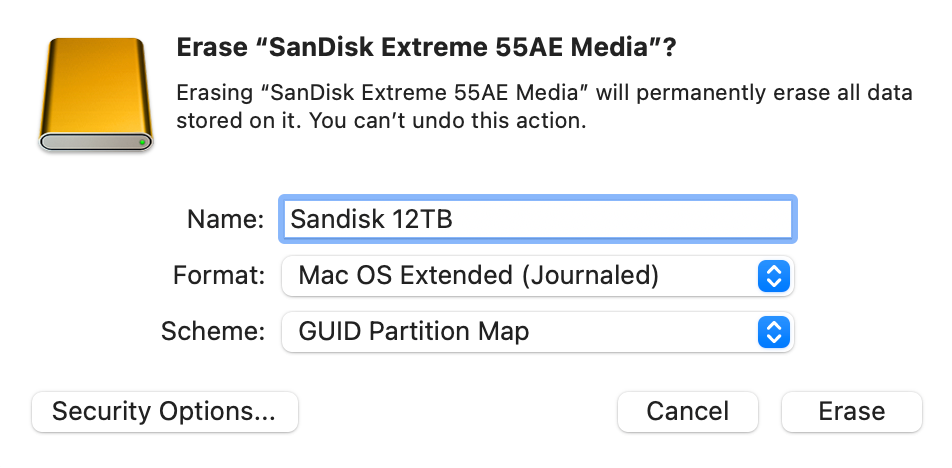Click the orange external drive icon

pos(95,94)
